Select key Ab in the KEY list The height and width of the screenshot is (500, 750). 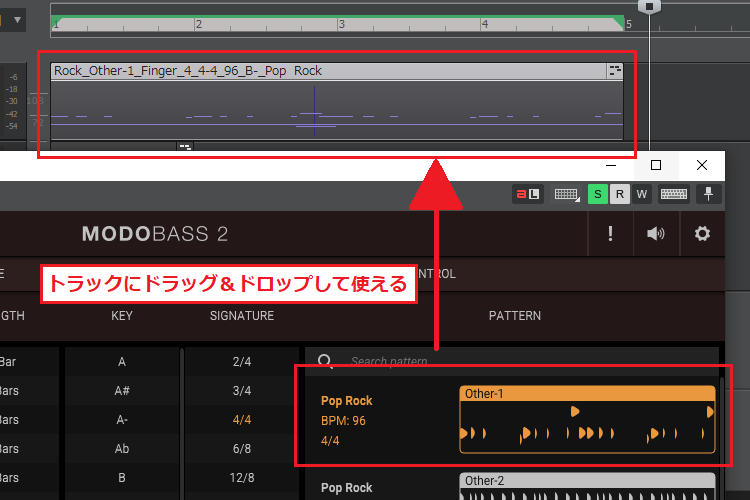[x=122, y=449]
